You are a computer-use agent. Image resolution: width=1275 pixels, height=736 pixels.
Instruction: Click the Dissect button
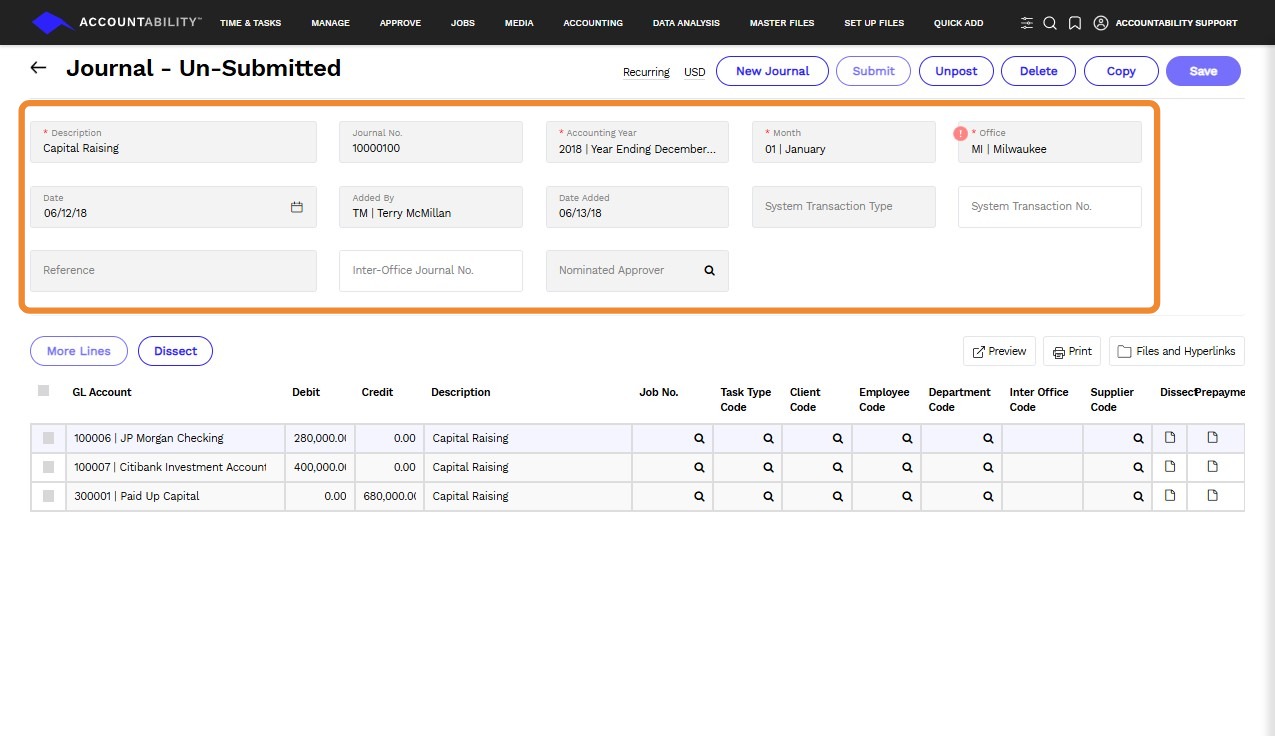[175, 351]
